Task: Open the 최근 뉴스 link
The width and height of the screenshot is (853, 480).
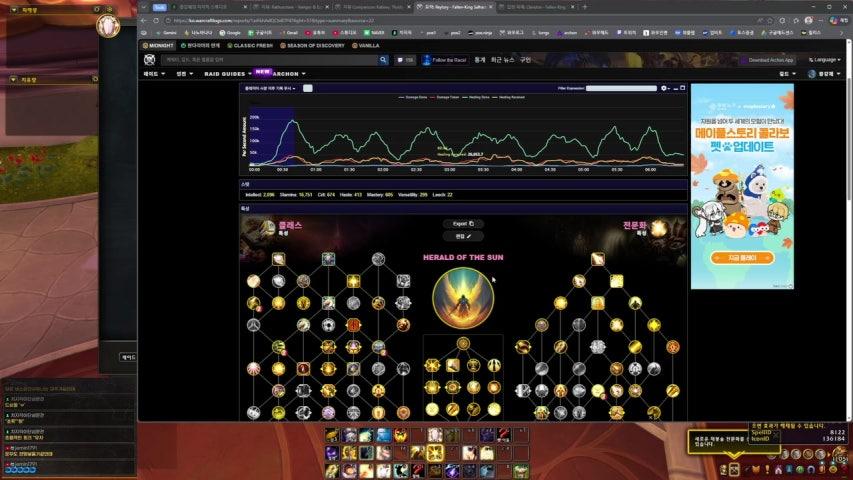Action: click(x=502, y=60)
